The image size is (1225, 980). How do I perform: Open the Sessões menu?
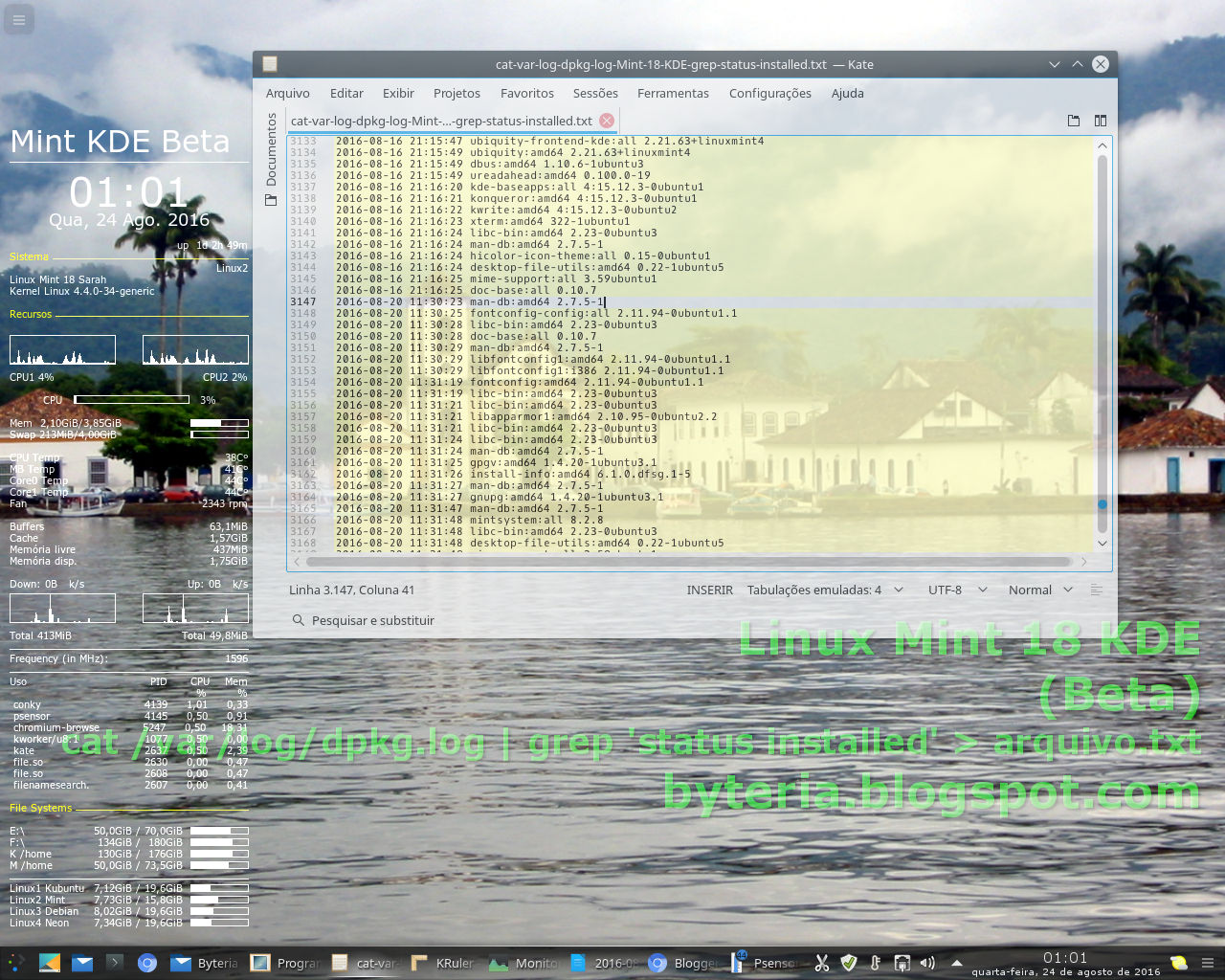tap(595, 93)
